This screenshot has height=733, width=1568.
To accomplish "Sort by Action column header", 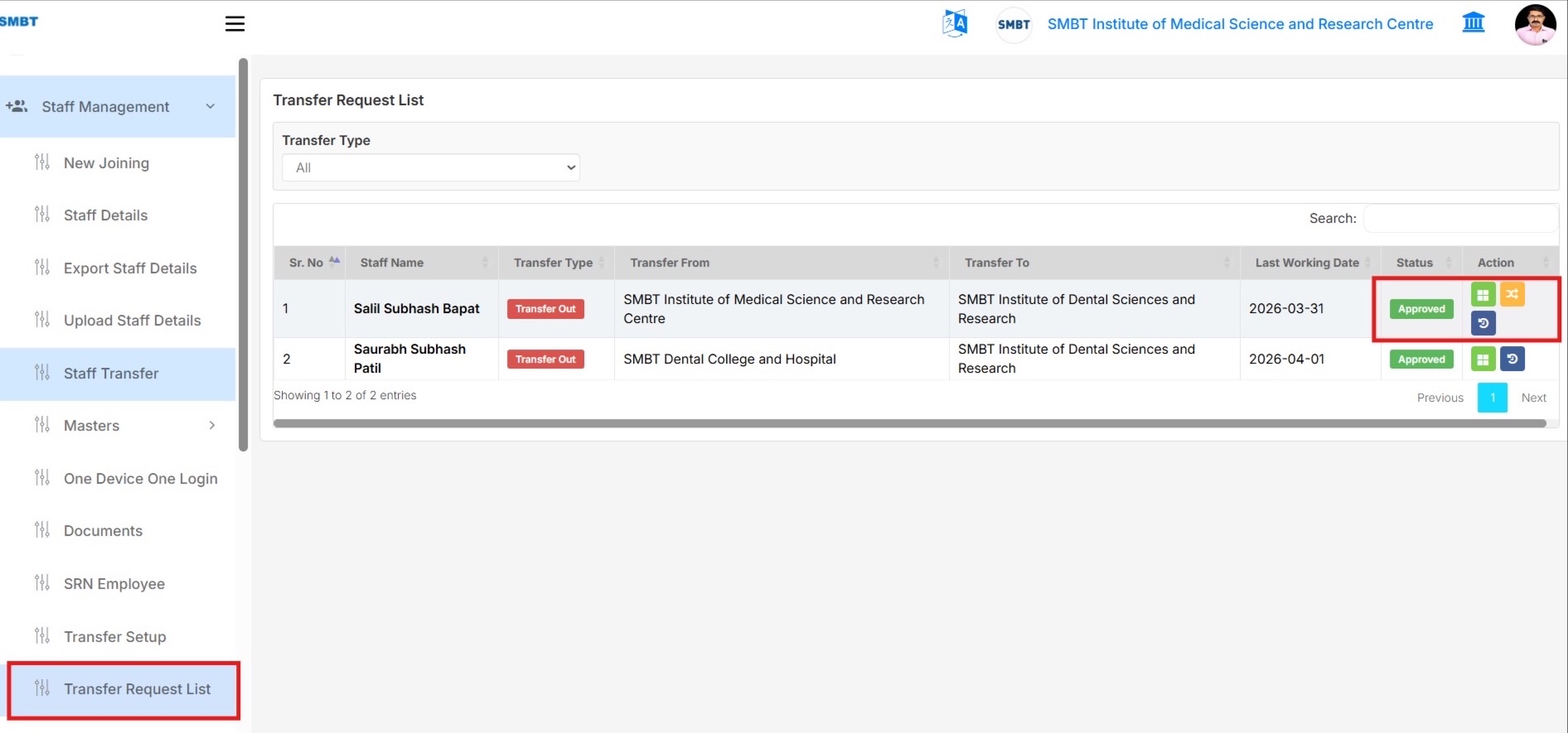I will [x=1510, y=263].
